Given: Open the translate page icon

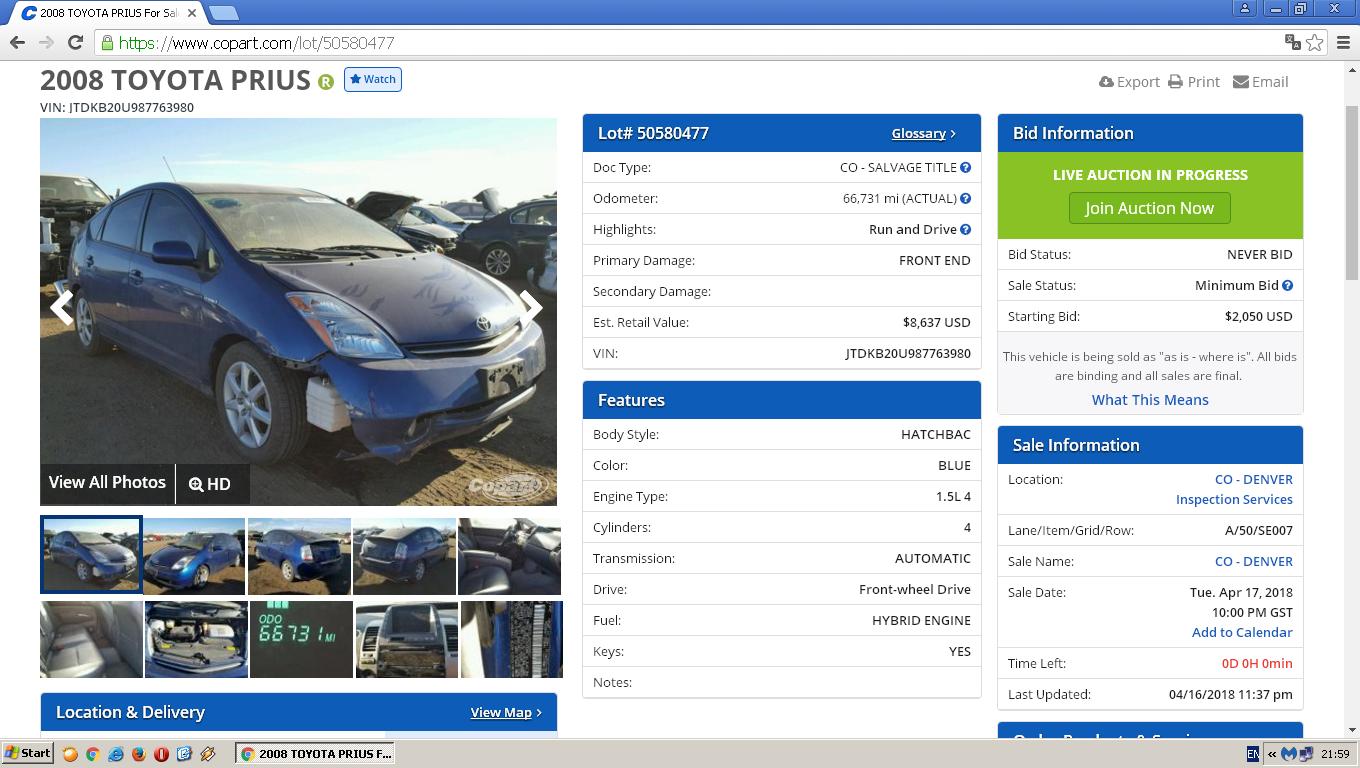Looking at the screenshot, I should [1292, 42].
